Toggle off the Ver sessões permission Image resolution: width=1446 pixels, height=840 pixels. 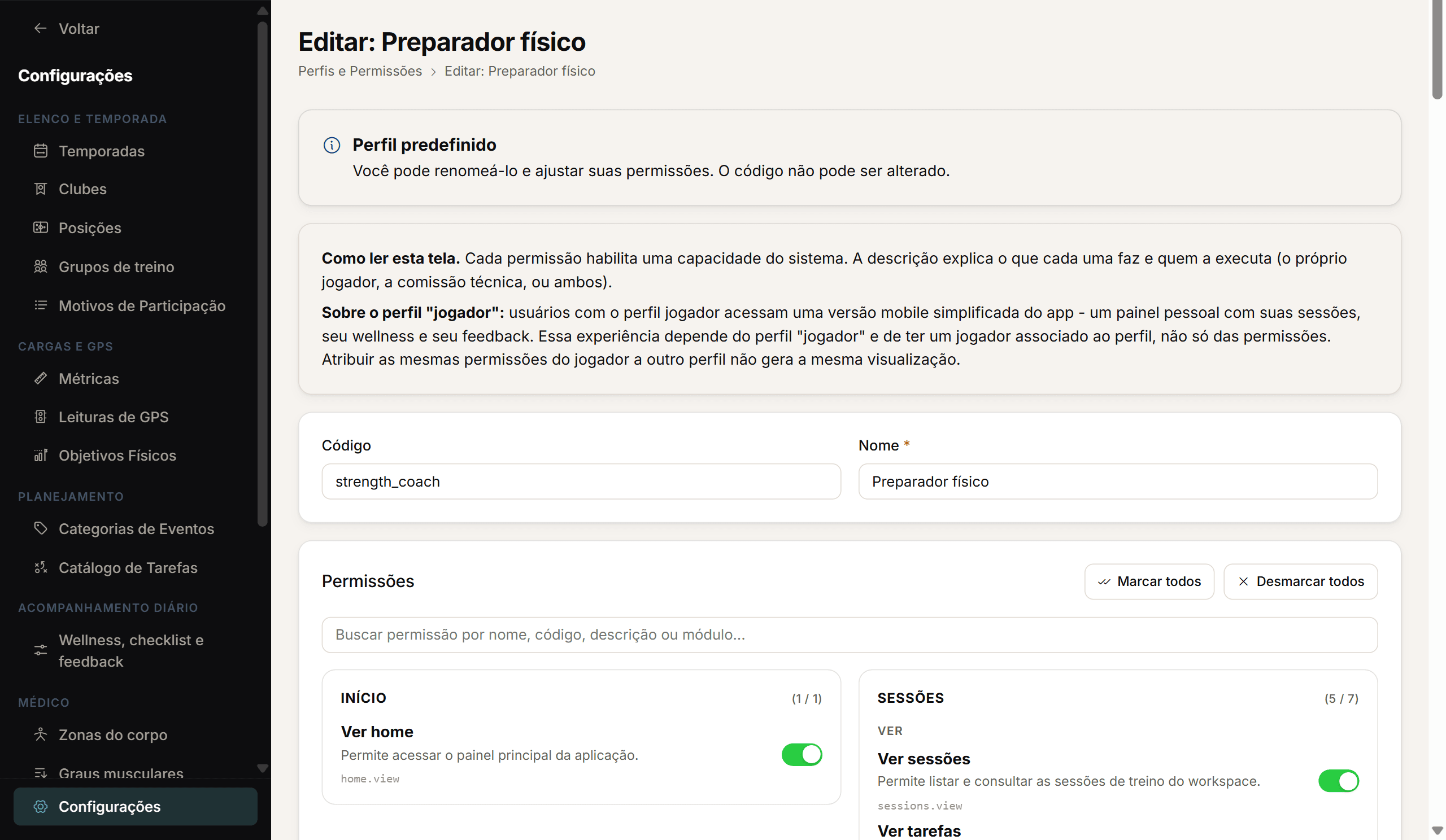(x=1338, y=781)
